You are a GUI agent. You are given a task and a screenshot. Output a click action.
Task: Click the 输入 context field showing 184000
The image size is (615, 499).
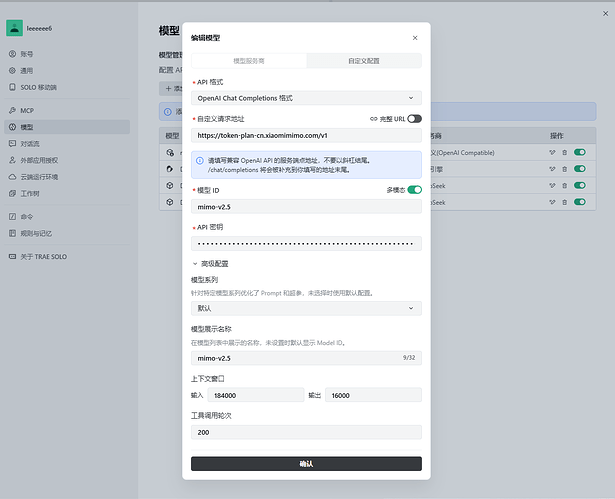coord(256,395)
